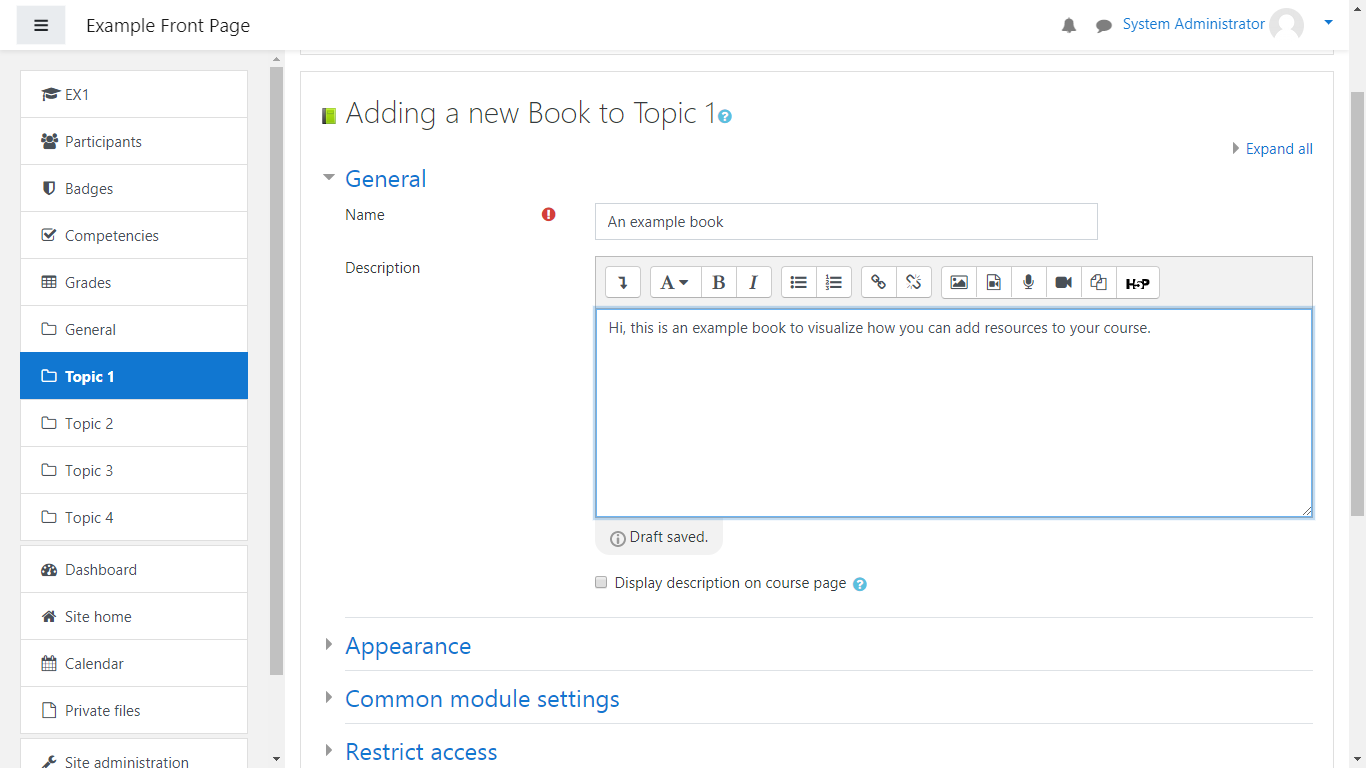Expand the Common module settings section

point(482,699)
